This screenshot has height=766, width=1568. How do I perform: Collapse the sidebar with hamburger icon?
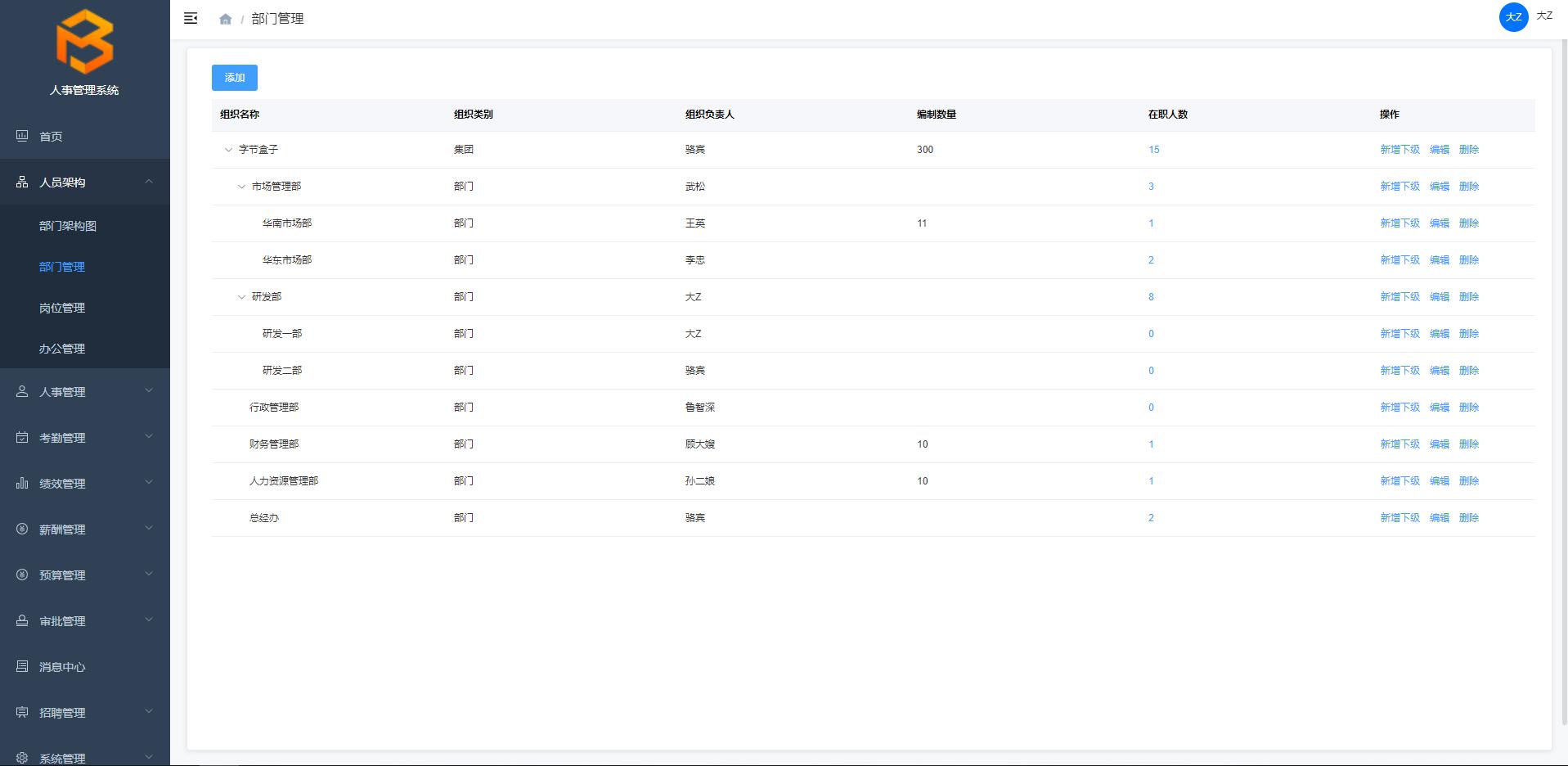191,18
